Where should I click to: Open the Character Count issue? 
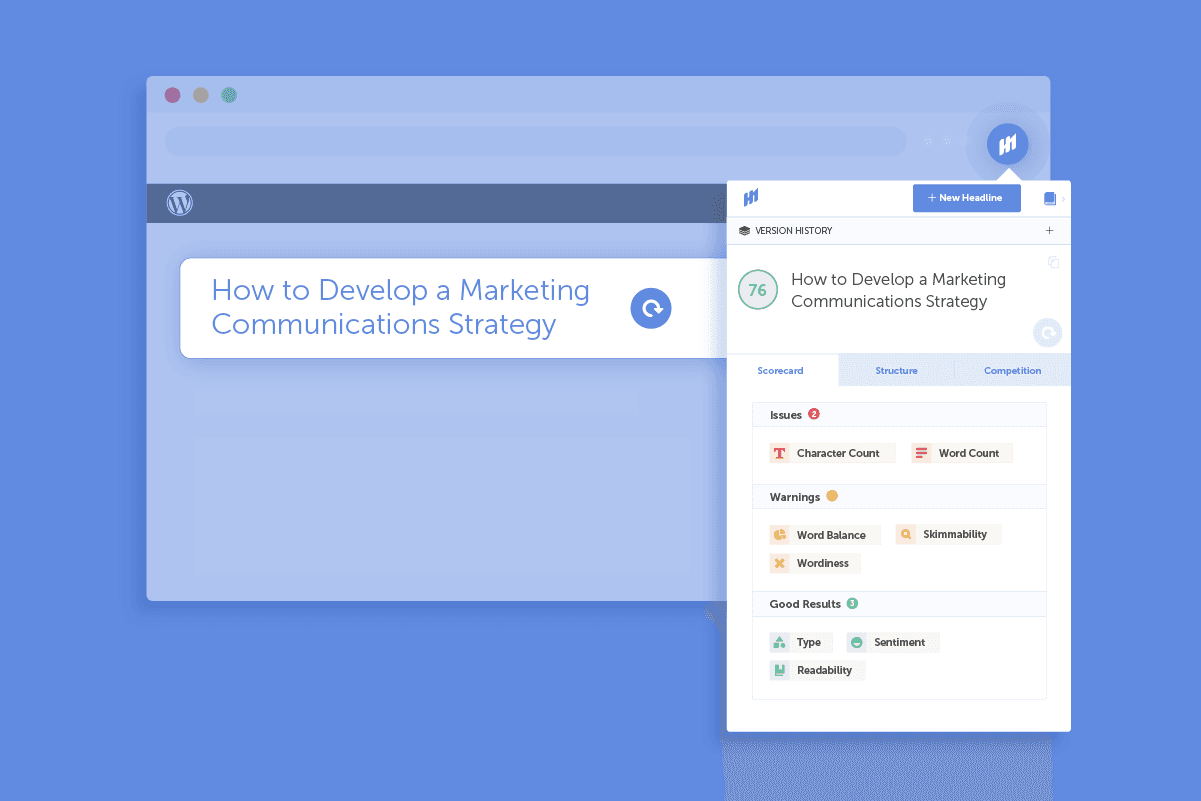(832, 453)
